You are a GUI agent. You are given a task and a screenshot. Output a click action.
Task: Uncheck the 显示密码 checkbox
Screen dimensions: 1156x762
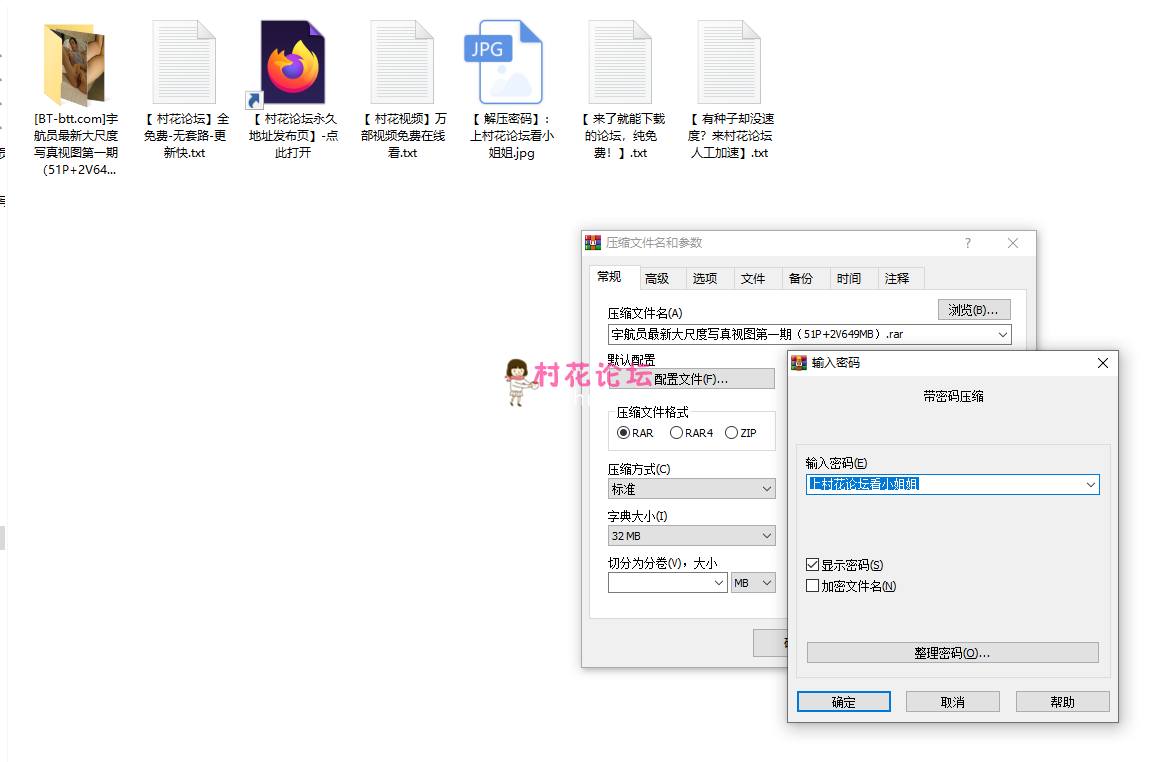813,565
